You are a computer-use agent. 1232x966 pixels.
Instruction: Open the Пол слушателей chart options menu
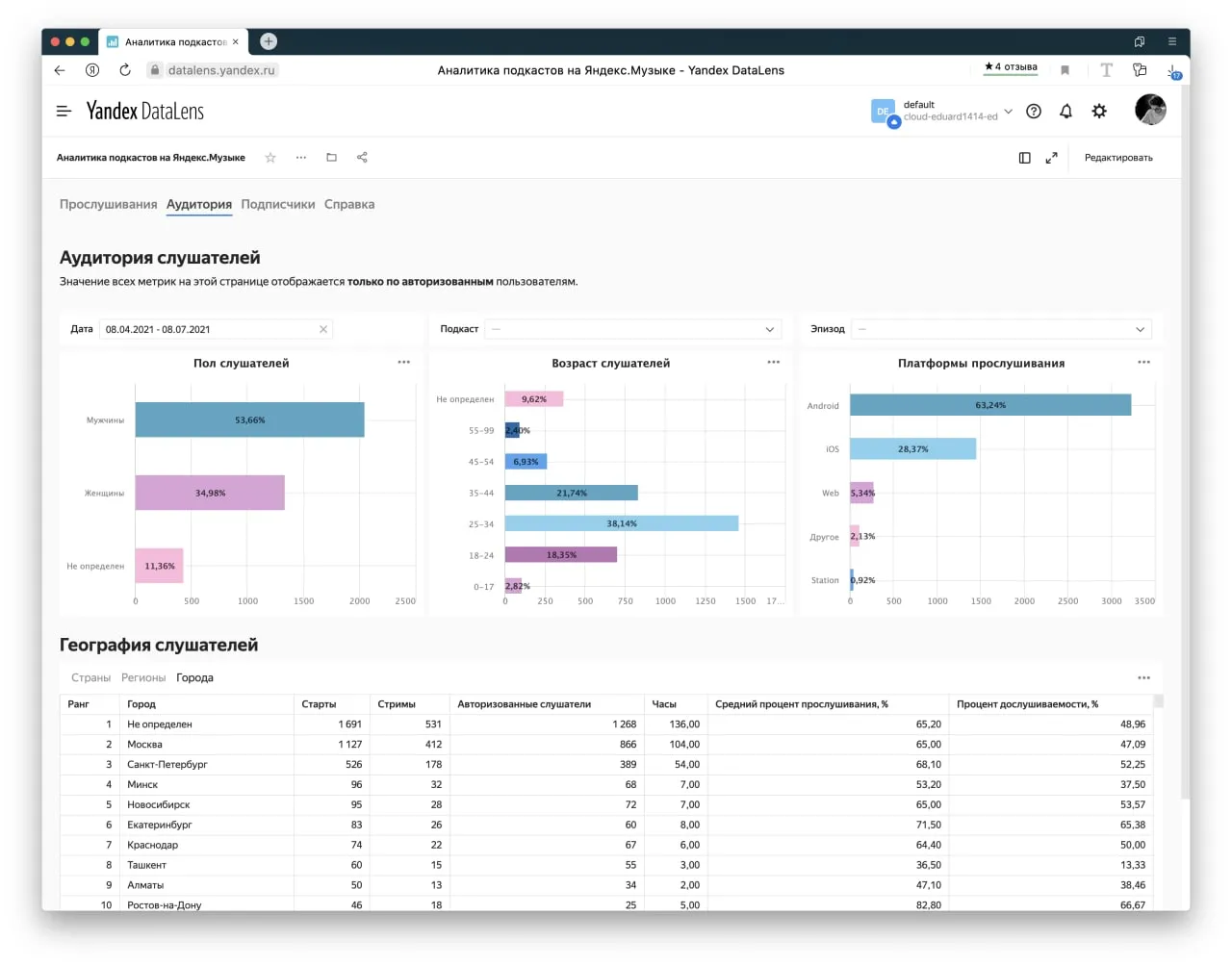(x=403, y=363)
